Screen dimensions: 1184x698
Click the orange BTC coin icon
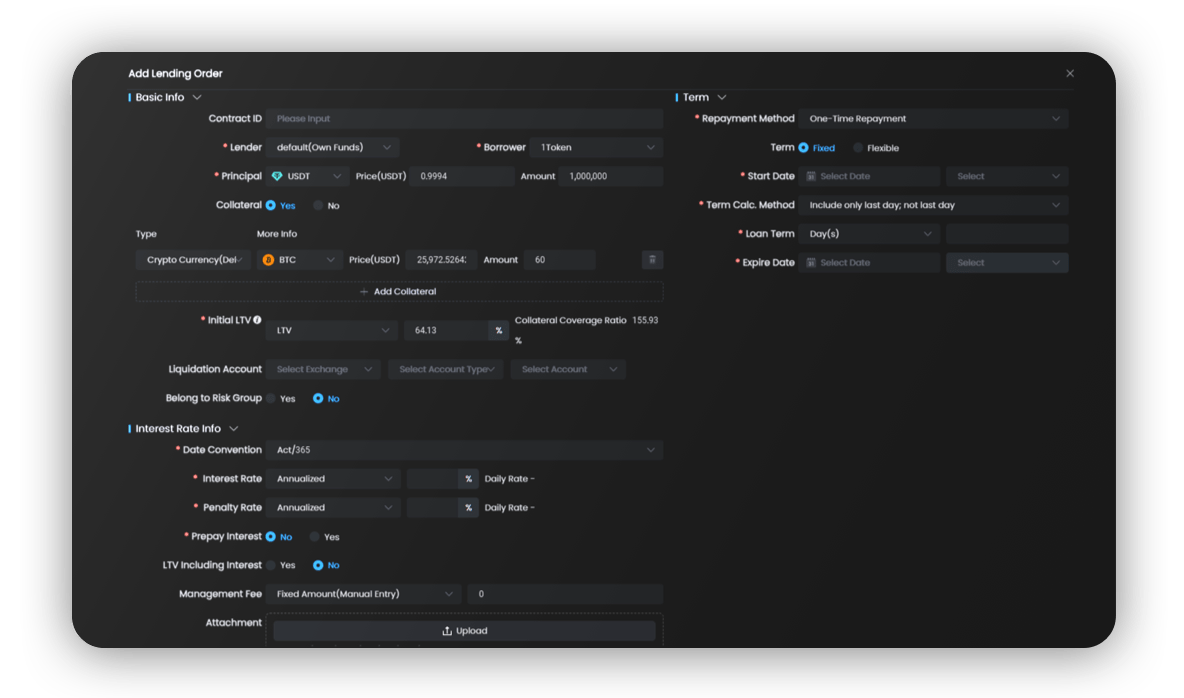coord(268,260)
